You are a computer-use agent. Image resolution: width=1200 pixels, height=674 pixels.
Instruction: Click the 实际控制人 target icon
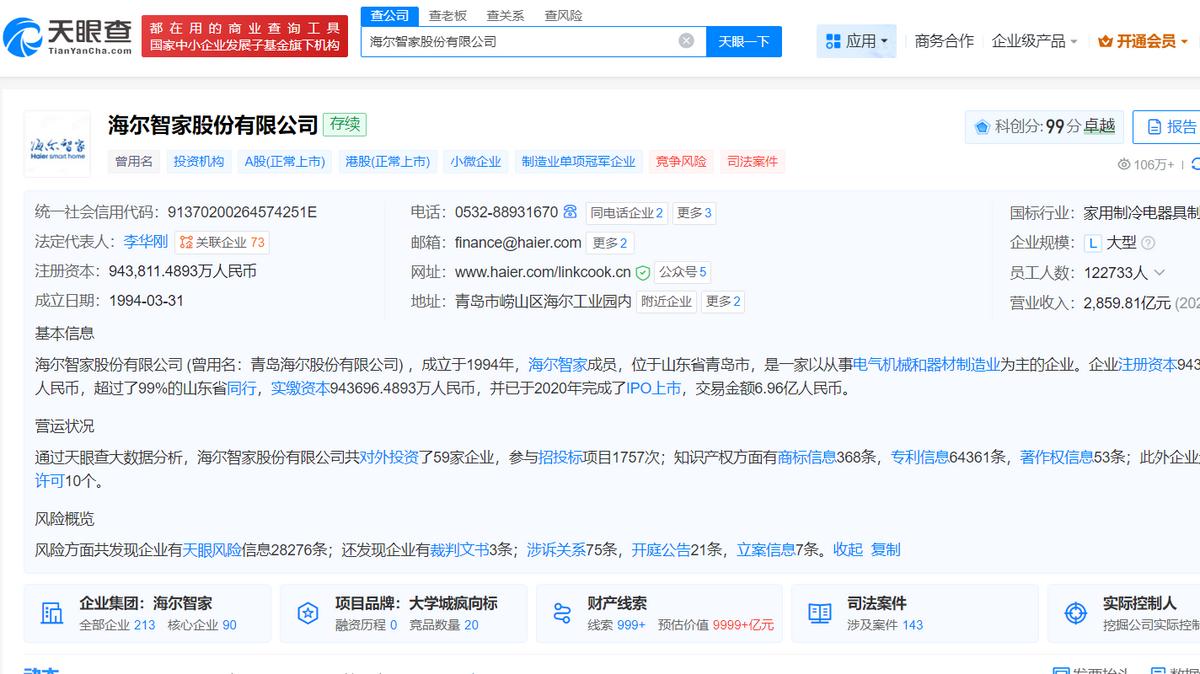tap(1075, 613)
